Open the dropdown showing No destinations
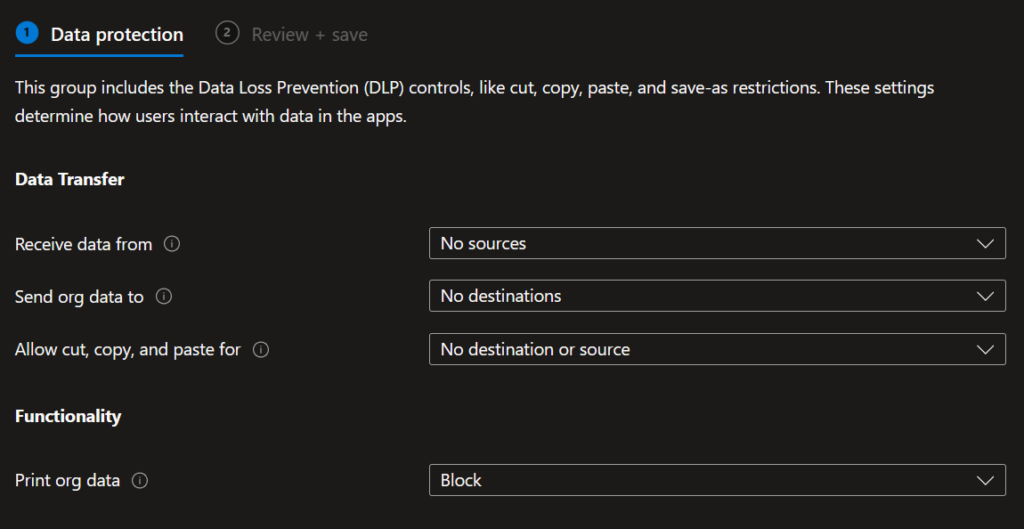Viewport: 1024px width, 529px height. (716, 297)
